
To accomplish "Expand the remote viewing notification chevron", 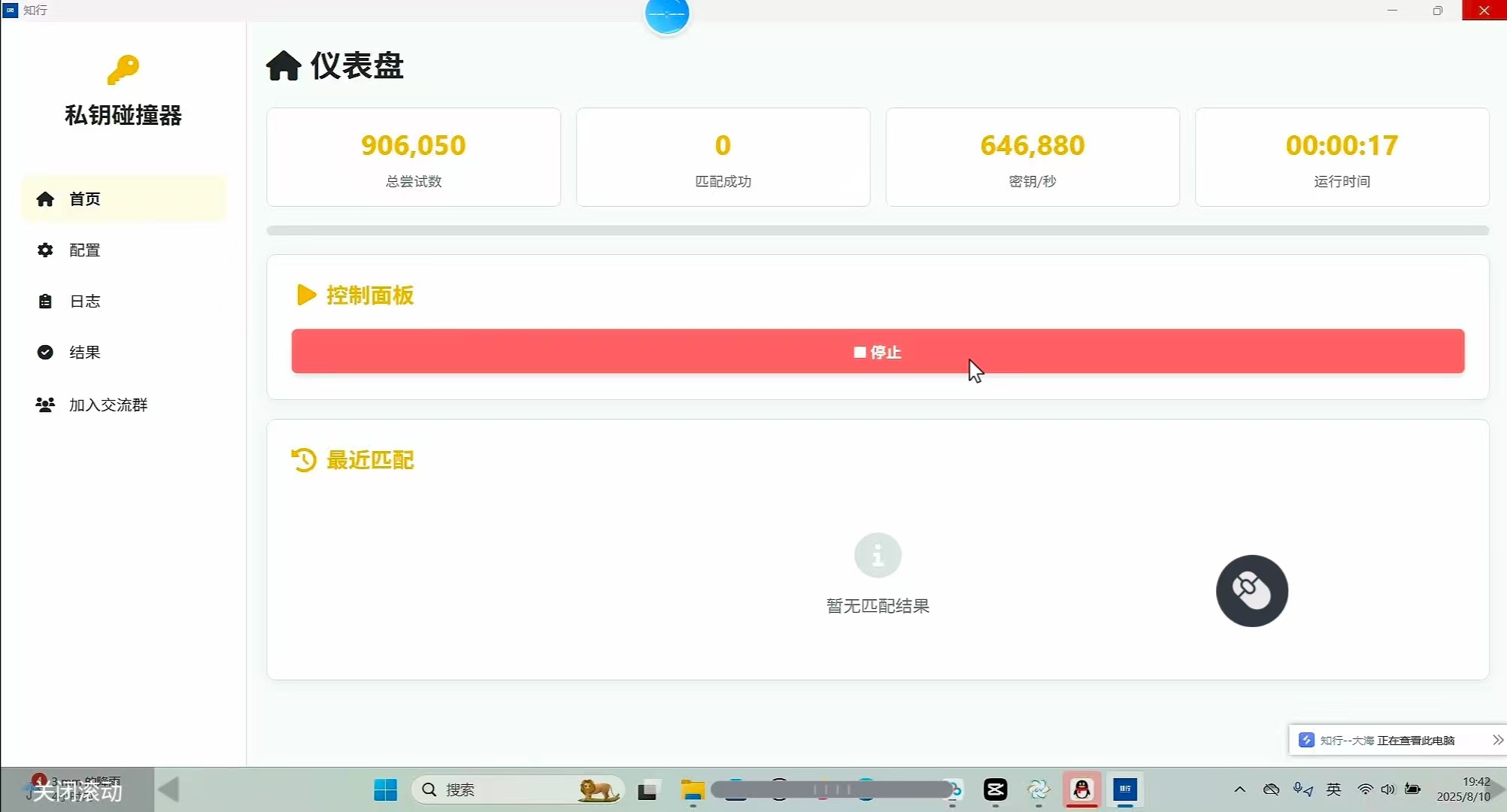I will pos(1497,741).
